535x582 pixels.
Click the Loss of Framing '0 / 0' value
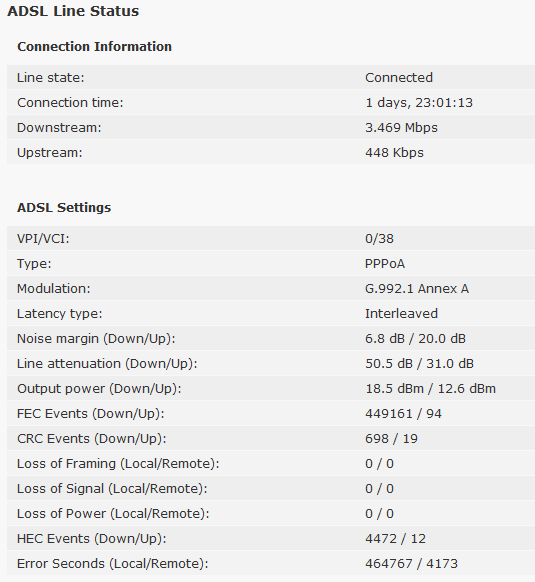point(379,464)
